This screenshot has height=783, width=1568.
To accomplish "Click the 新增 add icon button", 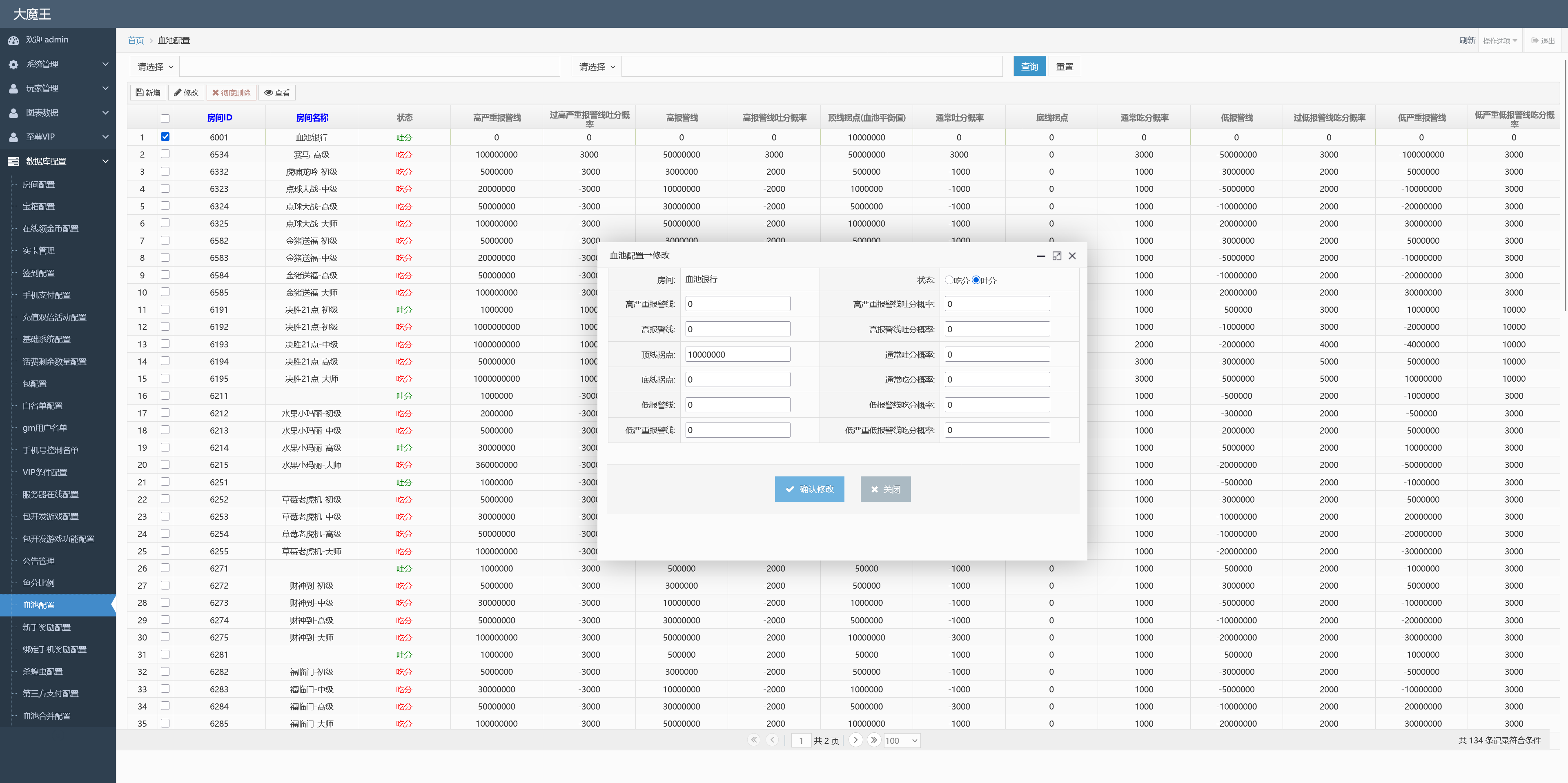I will pyautogui.click(x=148, y=93).
